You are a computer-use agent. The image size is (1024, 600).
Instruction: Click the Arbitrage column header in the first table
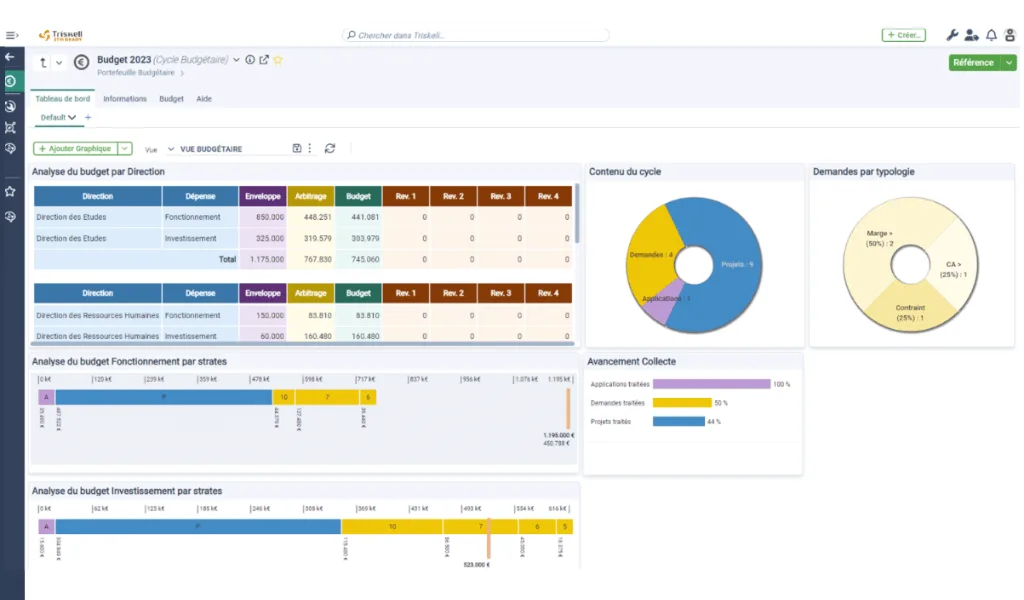pyautogui.click(x=310, y=197)
